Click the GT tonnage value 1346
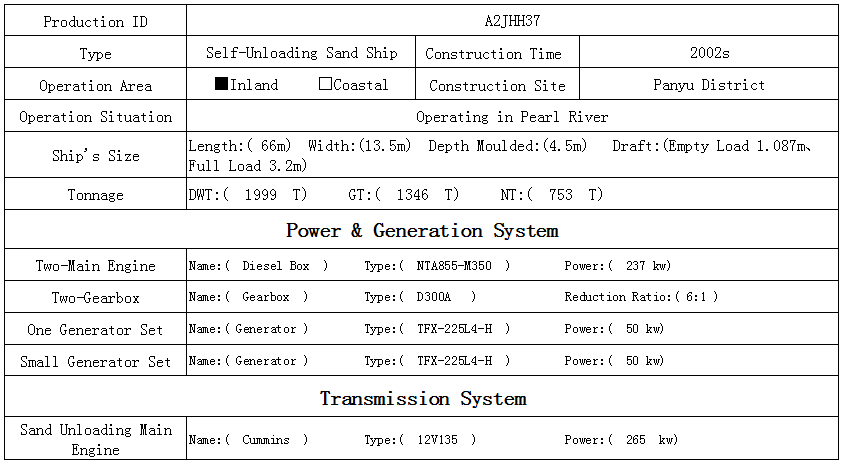 point(413,195)
